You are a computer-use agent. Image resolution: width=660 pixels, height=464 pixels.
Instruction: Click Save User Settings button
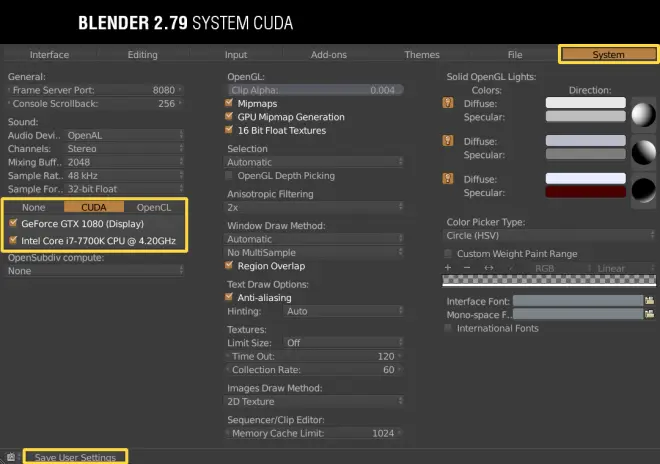pyautogui.click(x=75, y=457)
